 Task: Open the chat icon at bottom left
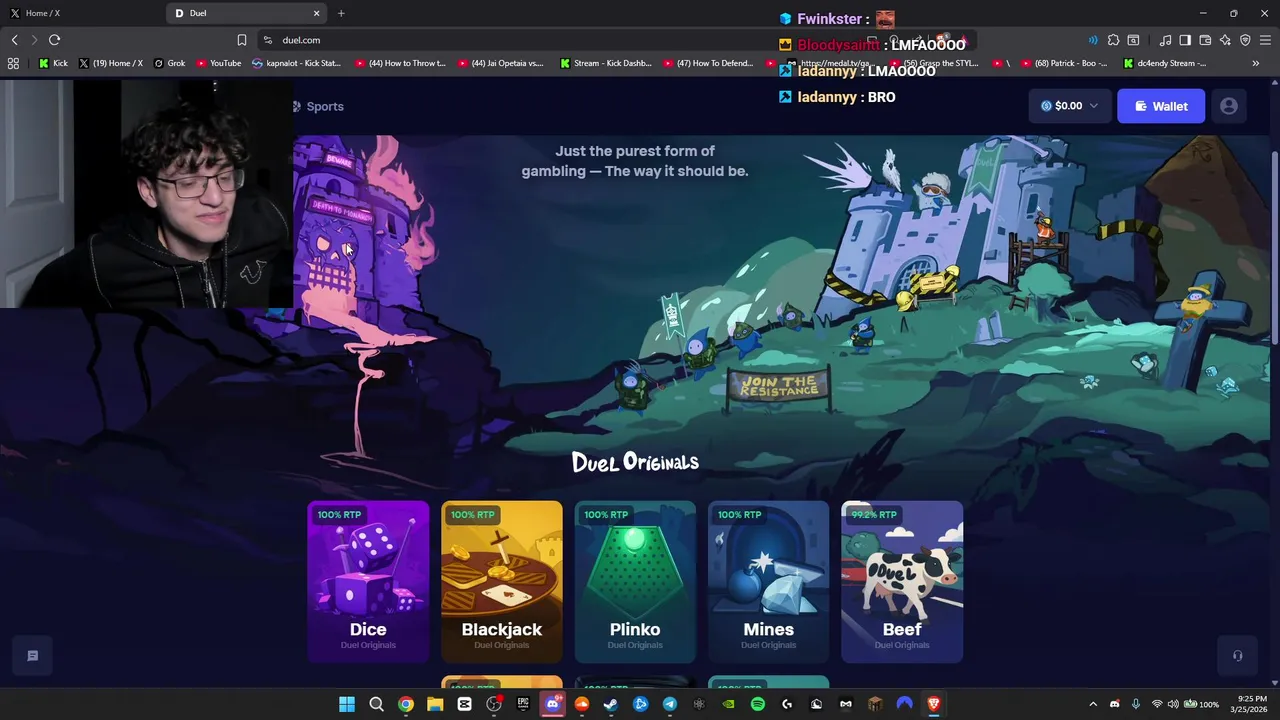point(32,656)
